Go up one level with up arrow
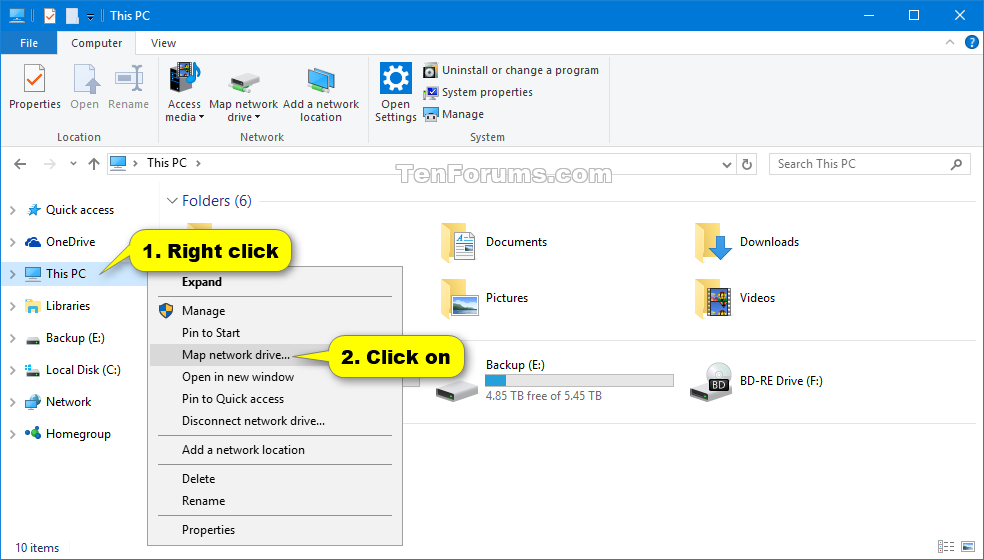 tap(93, 164)
